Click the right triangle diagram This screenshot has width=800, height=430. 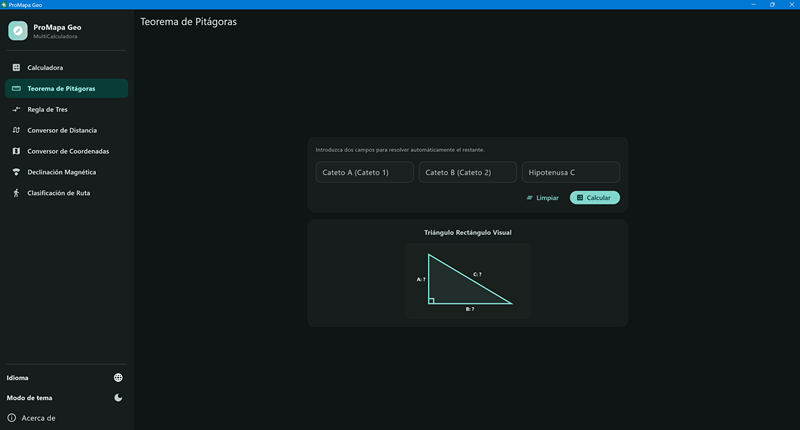click(x=469, y=280)
